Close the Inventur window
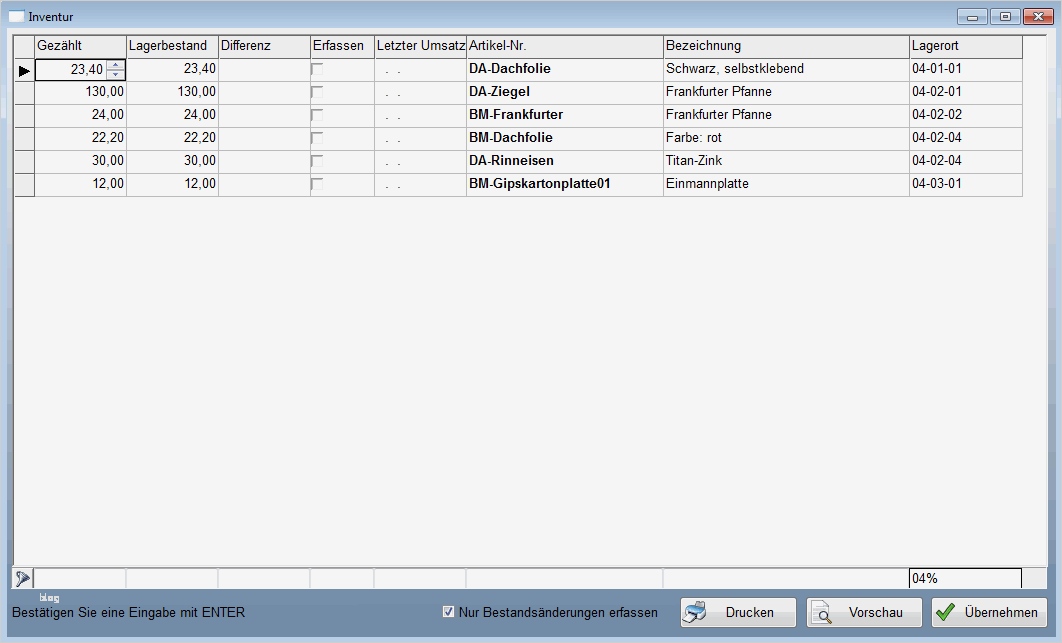The width and height of the screenshot is (1062, 643). pos(1038,17)
